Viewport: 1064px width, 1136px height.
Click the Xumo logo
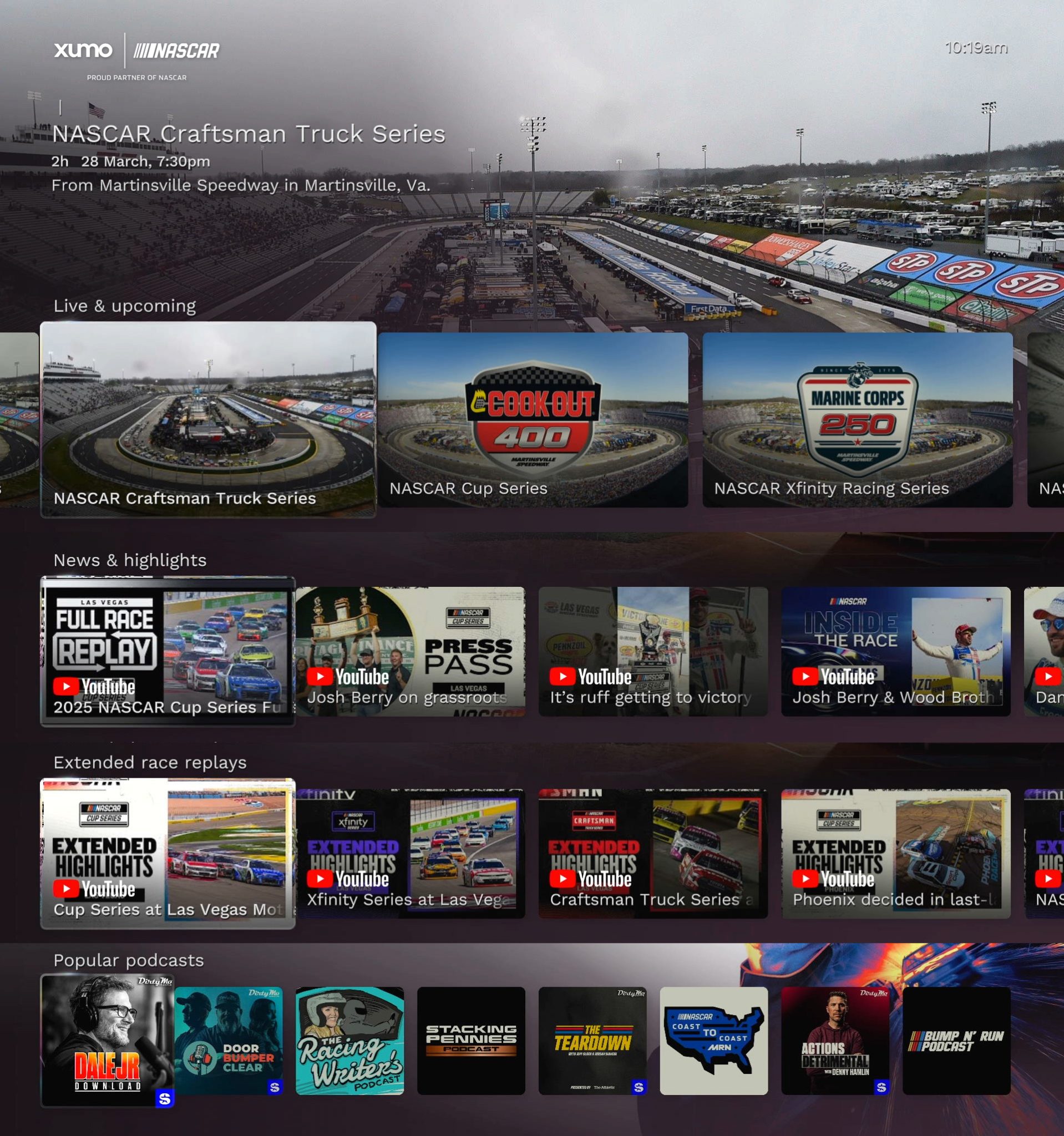[x=83, y=50]
